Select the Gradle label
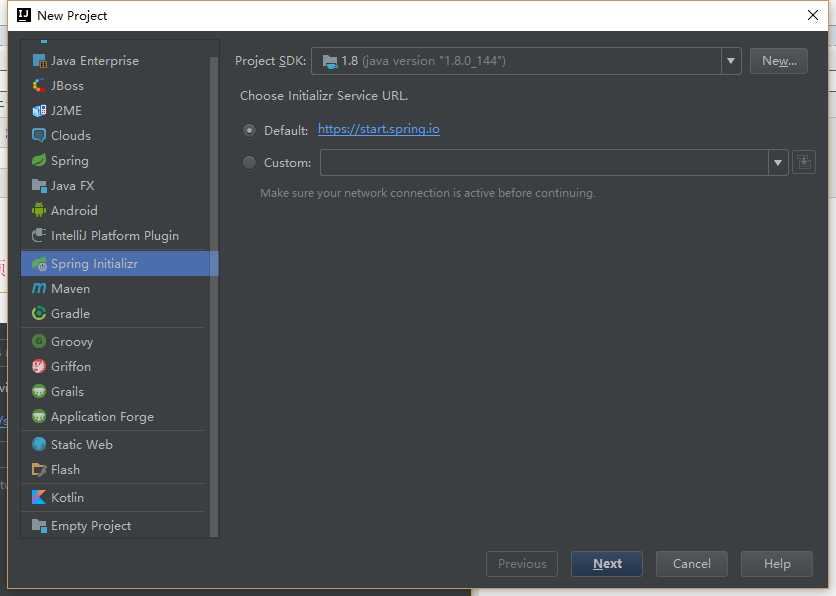Viewport: 836px width, 596px height. click(70, 313)
